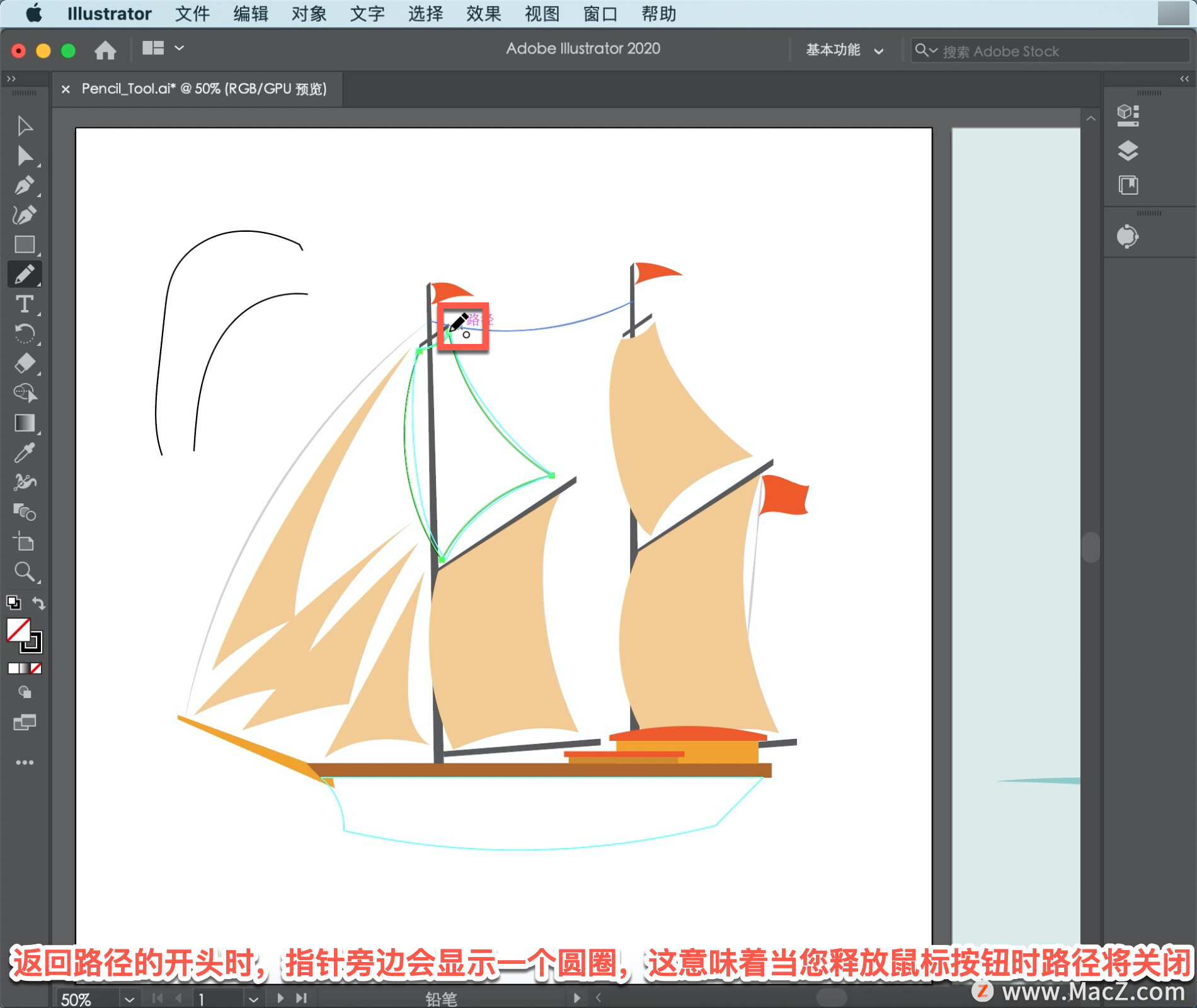1197x1008 pixels.
Task: Open the 窗口 menu
Action: 600,13
